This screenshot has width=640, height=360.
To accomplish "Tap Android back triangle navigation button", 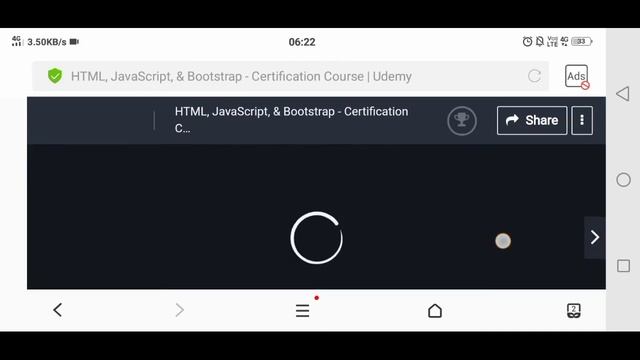I will 623,94.
